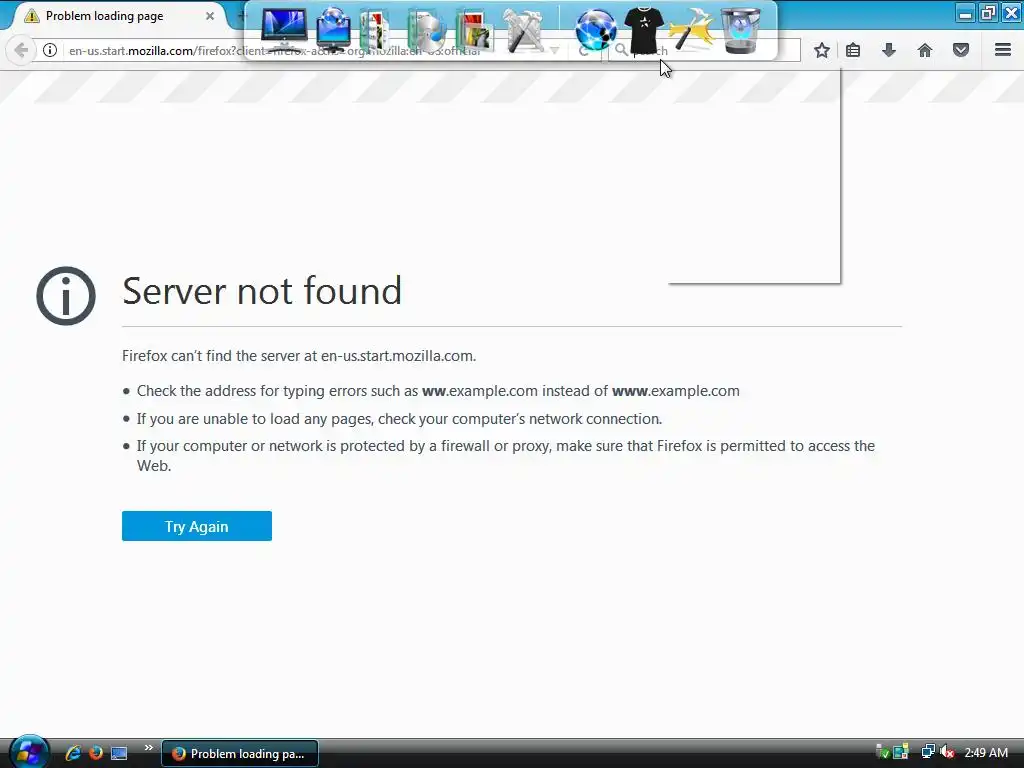Open the Documents folder icon in the dock
Screen dimensions: 1024x768
375,30
